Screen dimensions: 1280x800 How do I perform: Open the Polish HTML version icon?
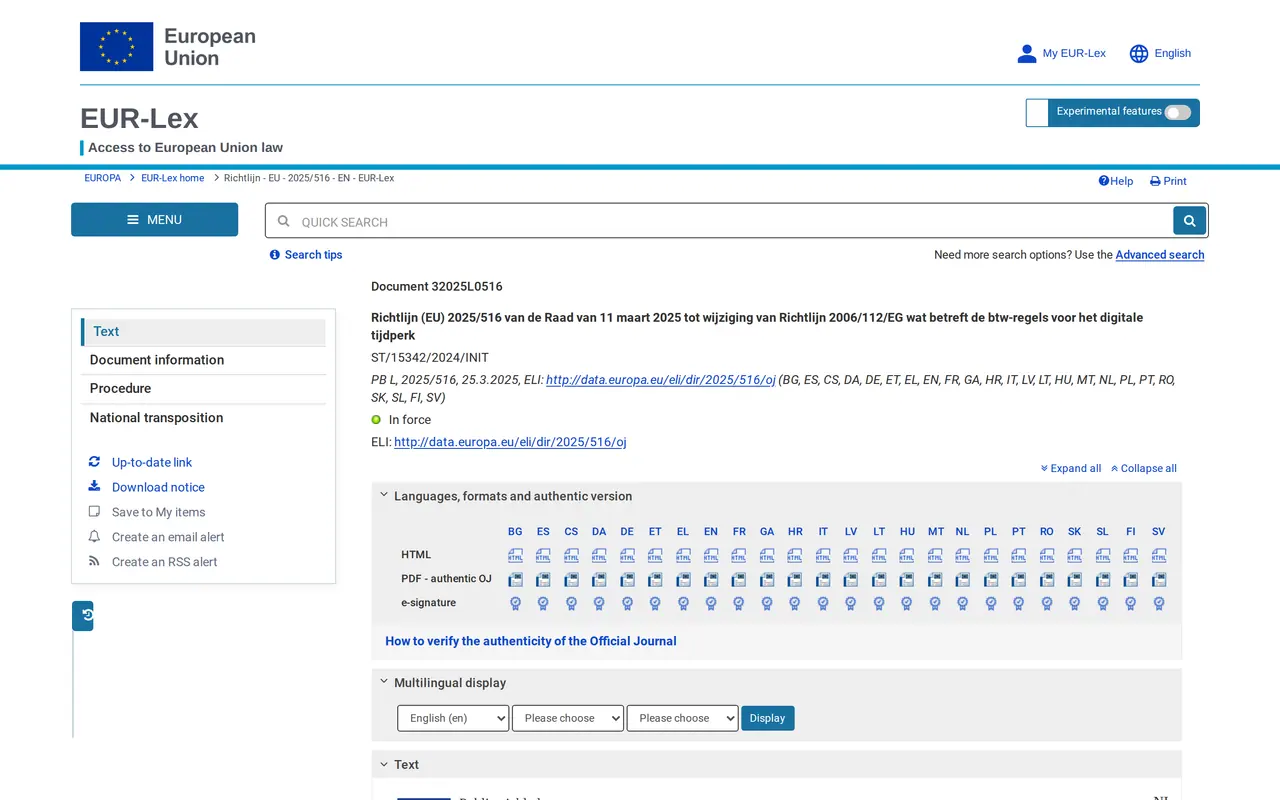[x=990, y=555]
